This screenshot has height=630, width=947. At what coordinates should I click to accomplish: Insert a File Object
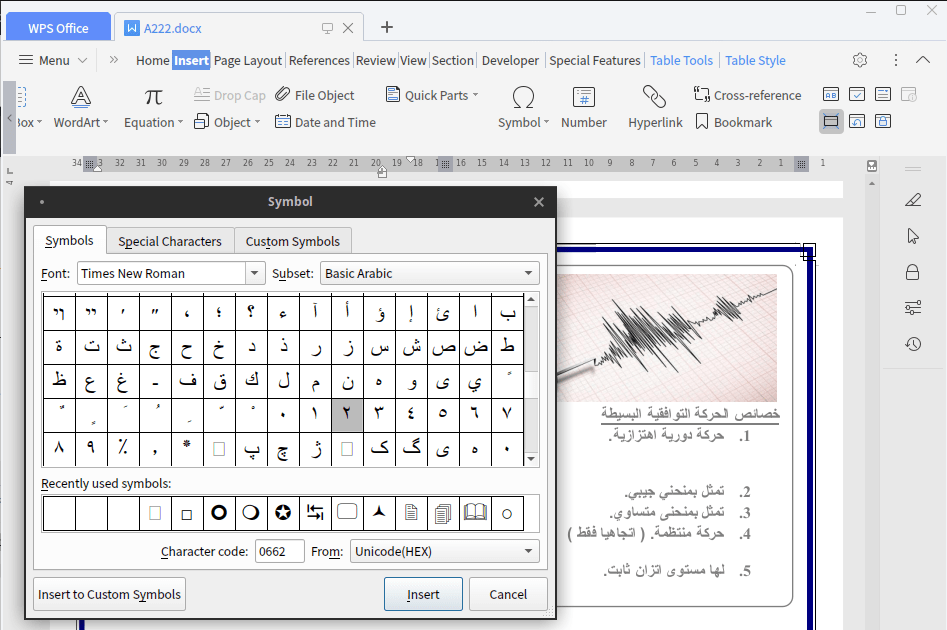[316, 95]
